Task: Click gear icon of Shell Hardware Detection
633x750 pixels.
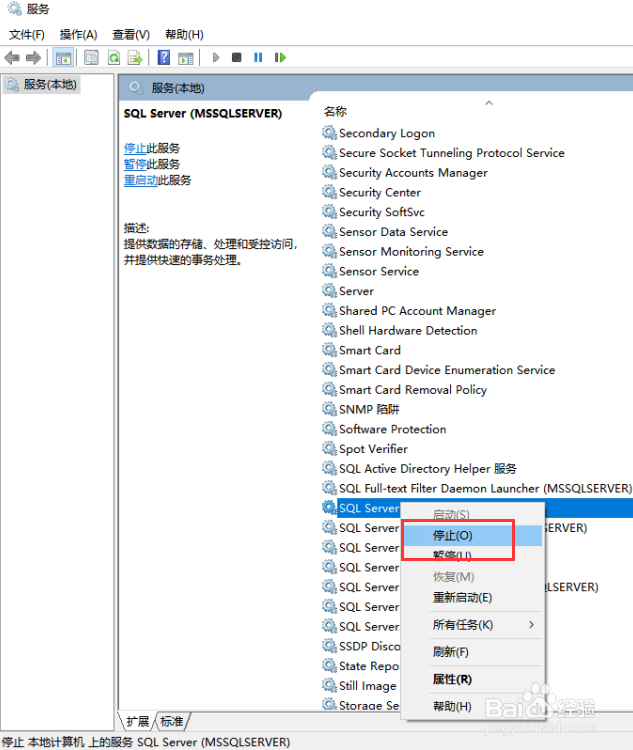Action: (329, 330)
